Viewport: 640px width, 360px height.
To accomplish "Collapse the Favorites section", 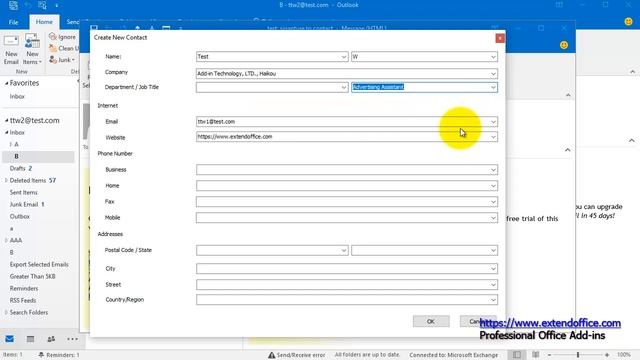I will pos(6,83).
